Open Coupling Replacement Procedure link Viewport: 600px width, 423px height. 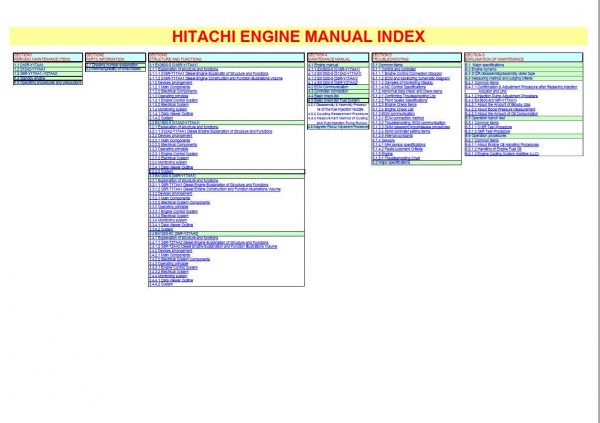338,114
